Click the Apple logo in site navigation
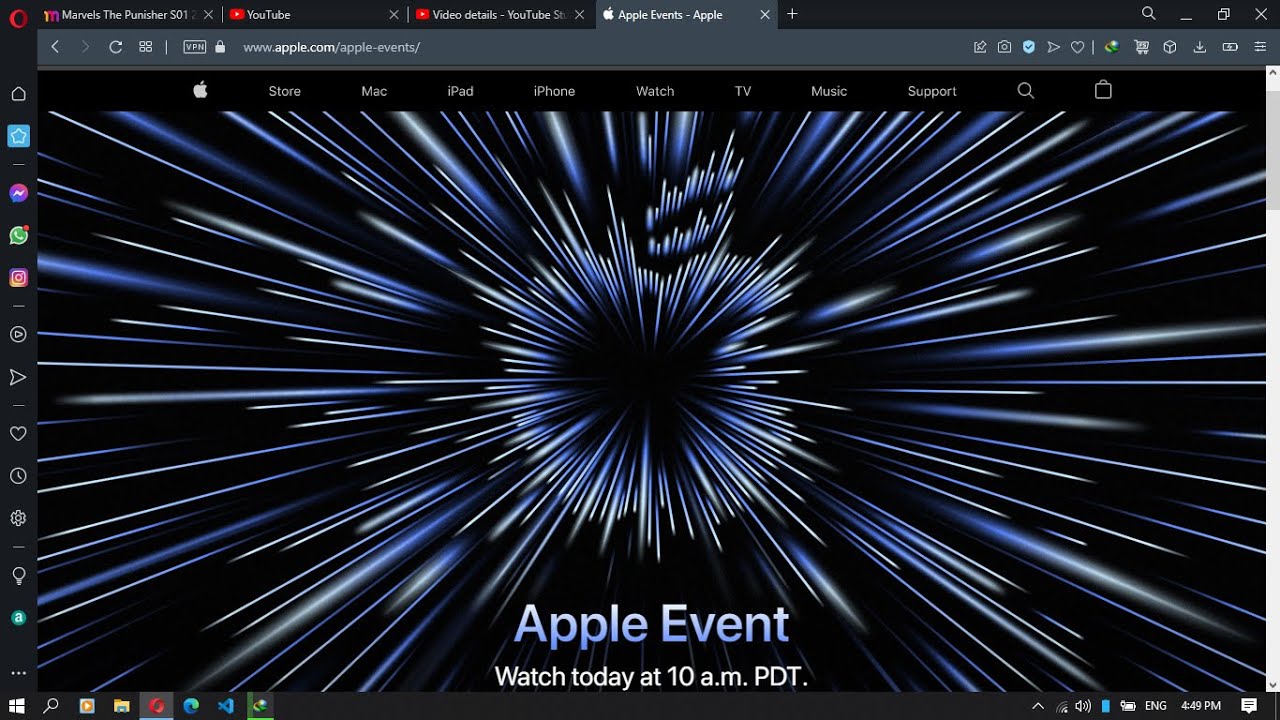 [x=200, y=90]
